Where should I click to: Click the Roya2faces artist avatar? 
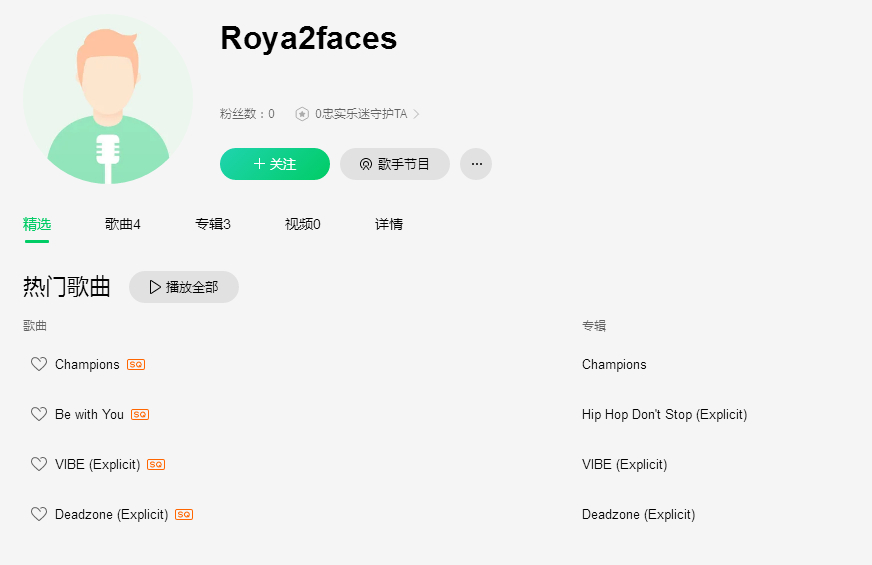tap(108, 99)
